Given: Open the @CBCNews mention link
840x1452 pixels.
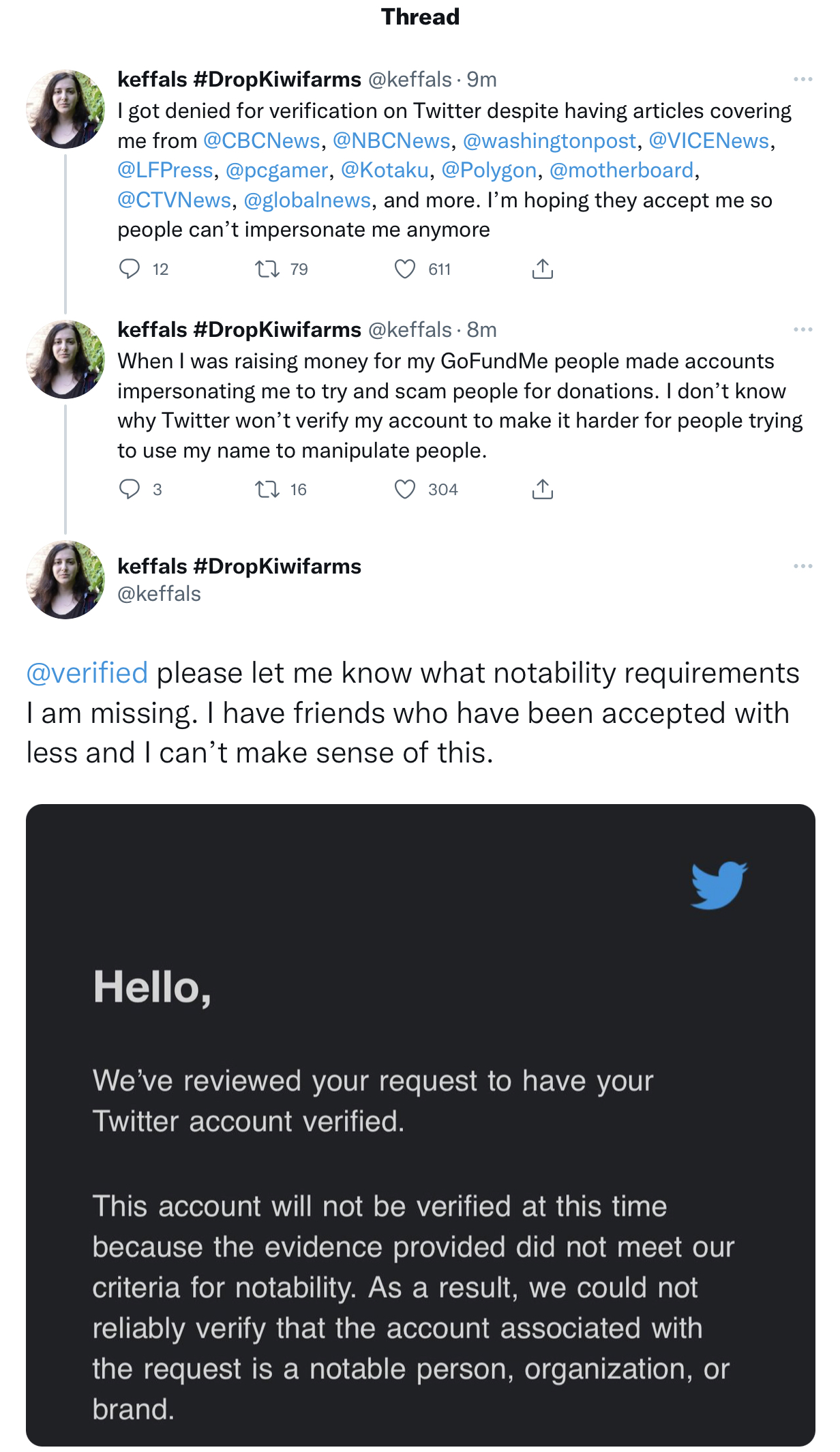Looking at the screenshot, I should (262, 140).
